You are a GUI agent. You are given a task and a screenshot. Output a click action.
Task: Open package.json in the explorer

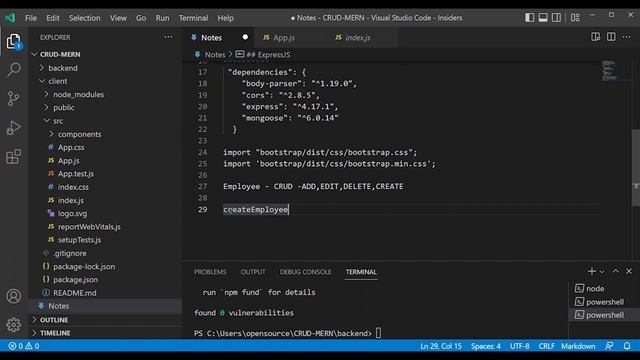(x=76, y=280)
